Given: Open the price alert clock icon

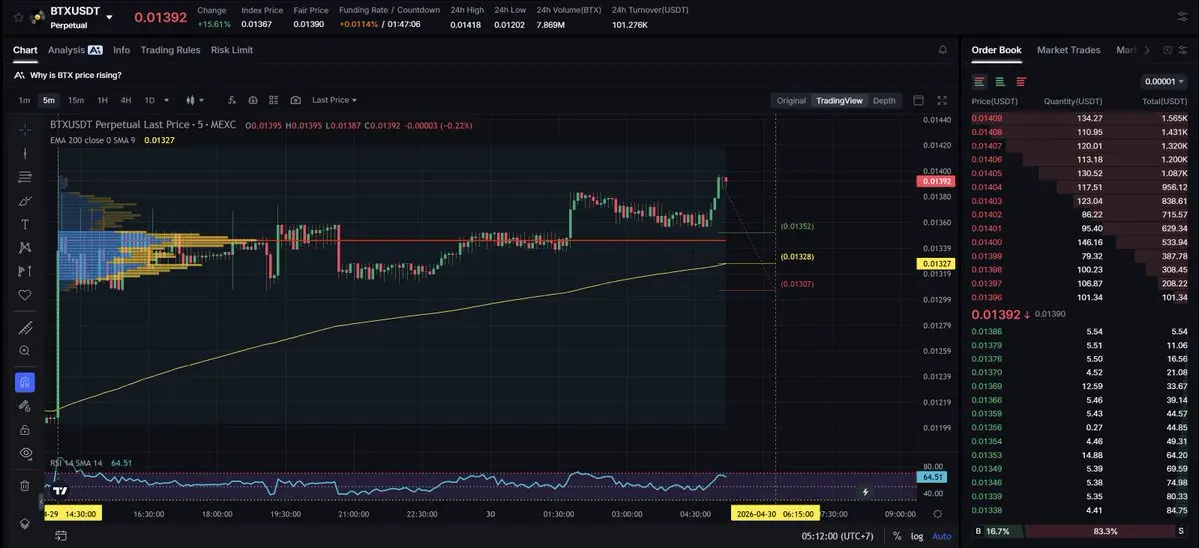Looking at the screenshot, I should tap(252, 100).
